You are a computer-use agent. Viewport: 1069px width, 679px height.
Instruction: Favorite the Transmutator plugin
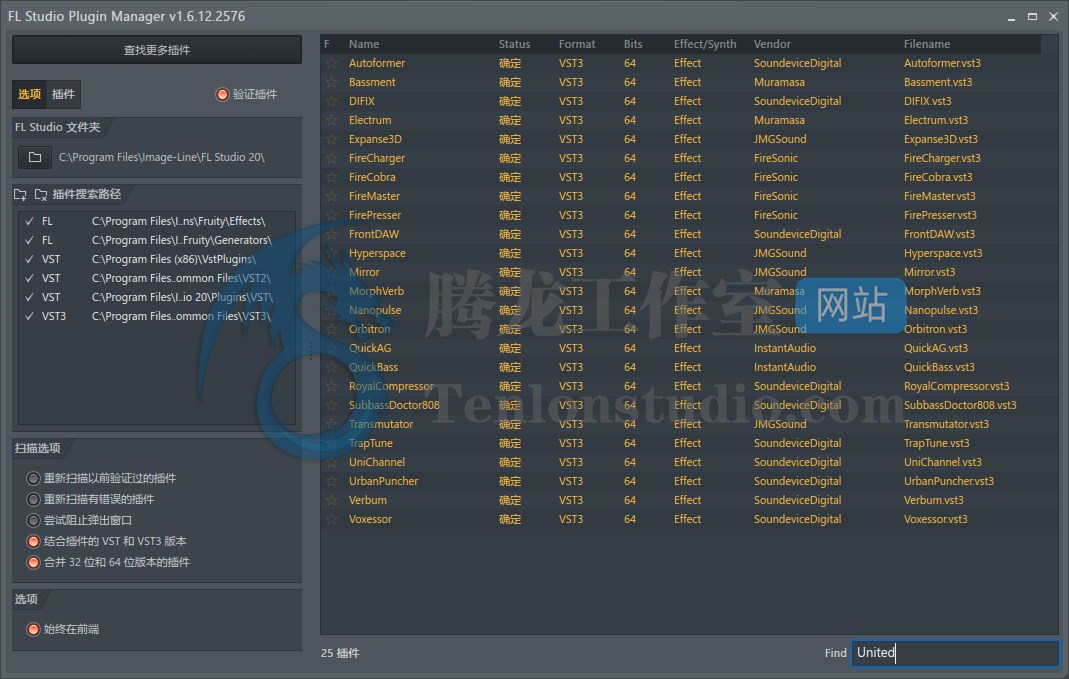(331, 424)
